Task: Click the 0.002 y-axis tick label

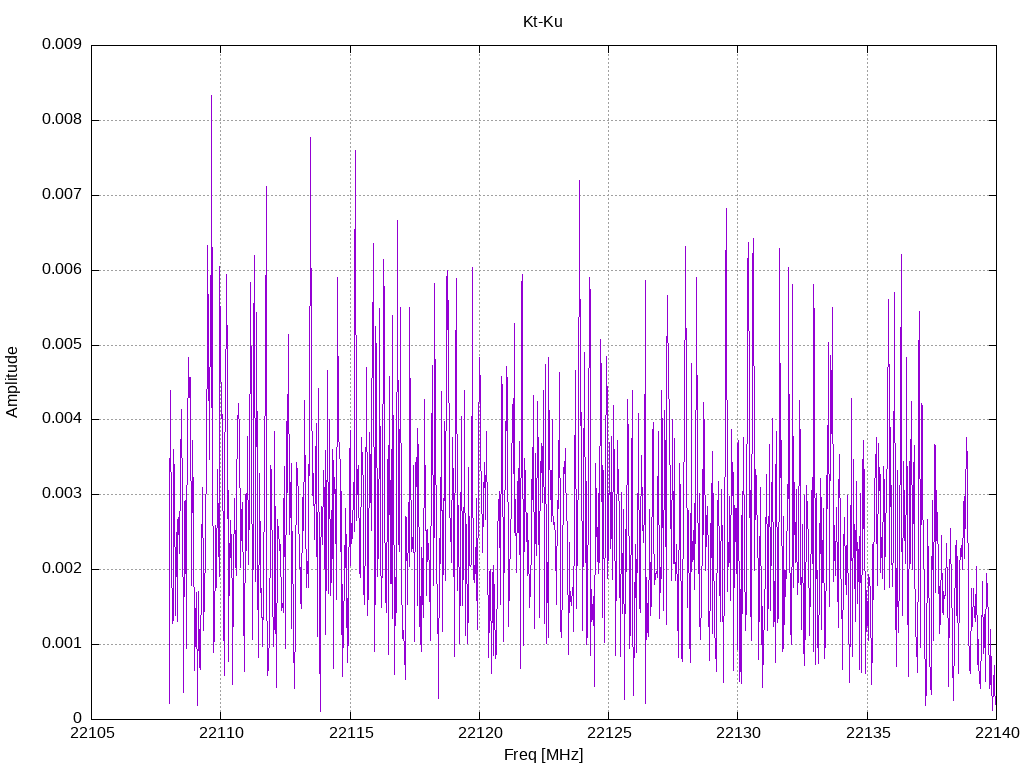Action: (62, 569)
